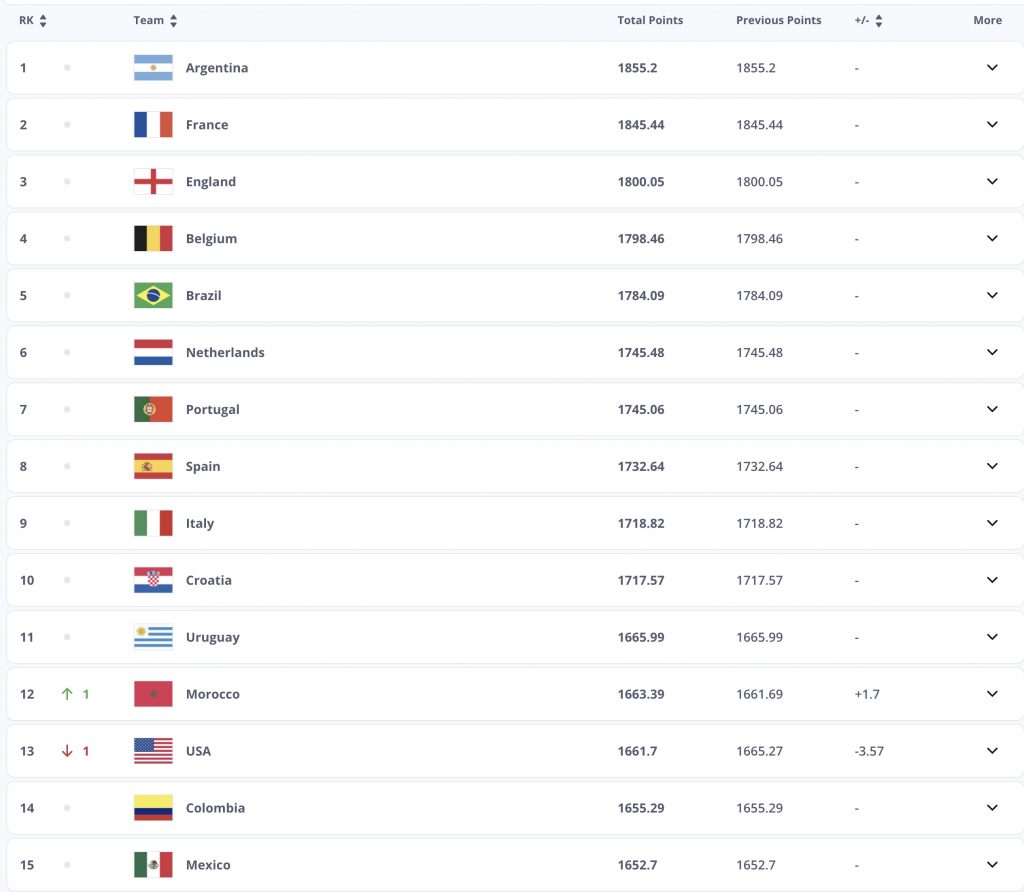This screenshot has width=1024, height=892.
Task: Click the Brazil flag icon
Action: point(153,295)
